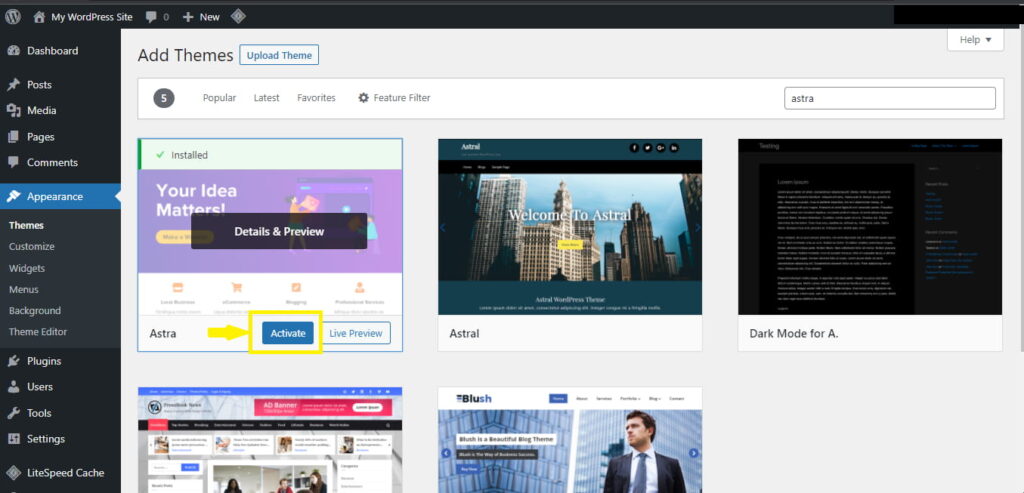The height and width of the screenshot is (493, 1024).
Task: Click the Posts pin icon
Action: [13, 85]
